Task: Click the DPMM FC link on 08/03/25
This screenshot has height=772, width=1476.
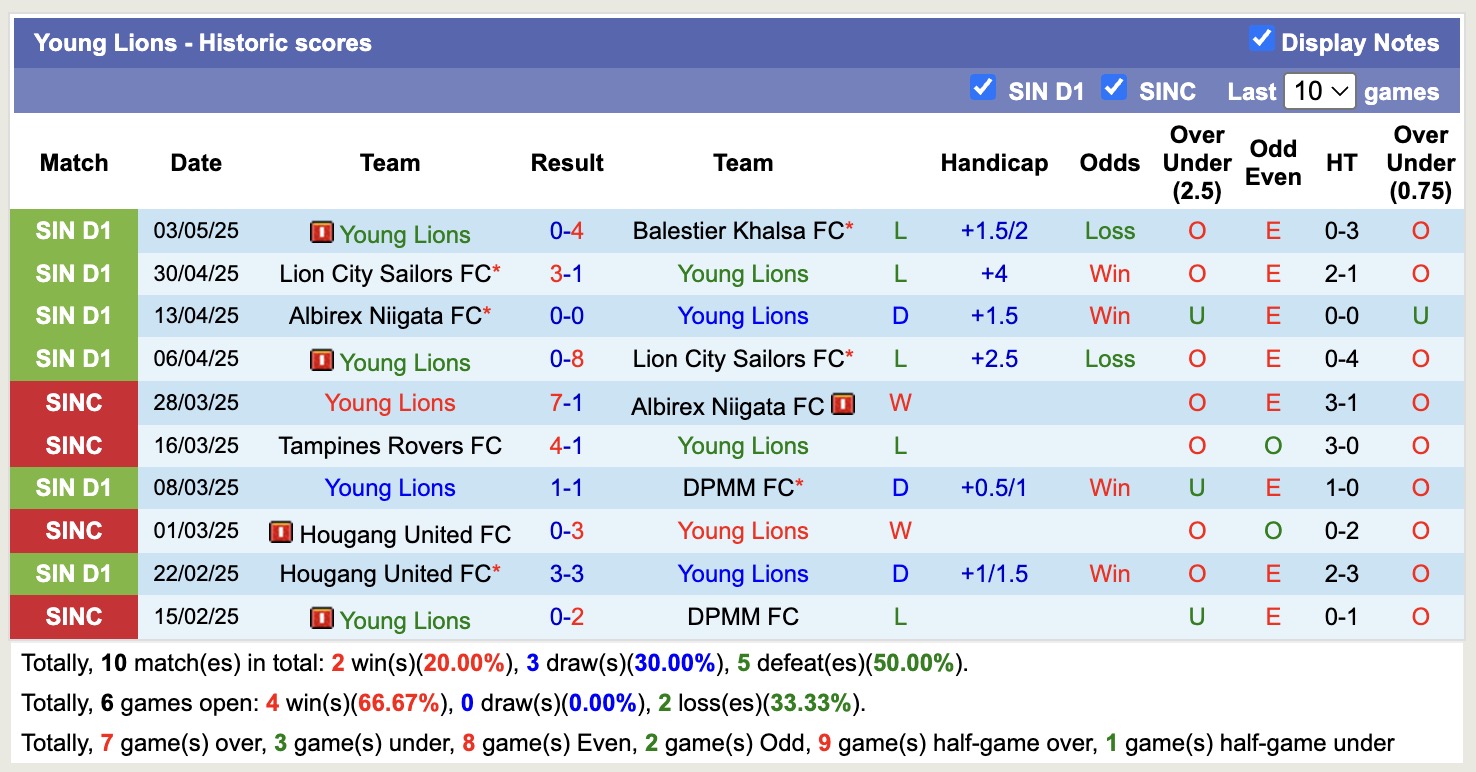Action: (737, 488)
